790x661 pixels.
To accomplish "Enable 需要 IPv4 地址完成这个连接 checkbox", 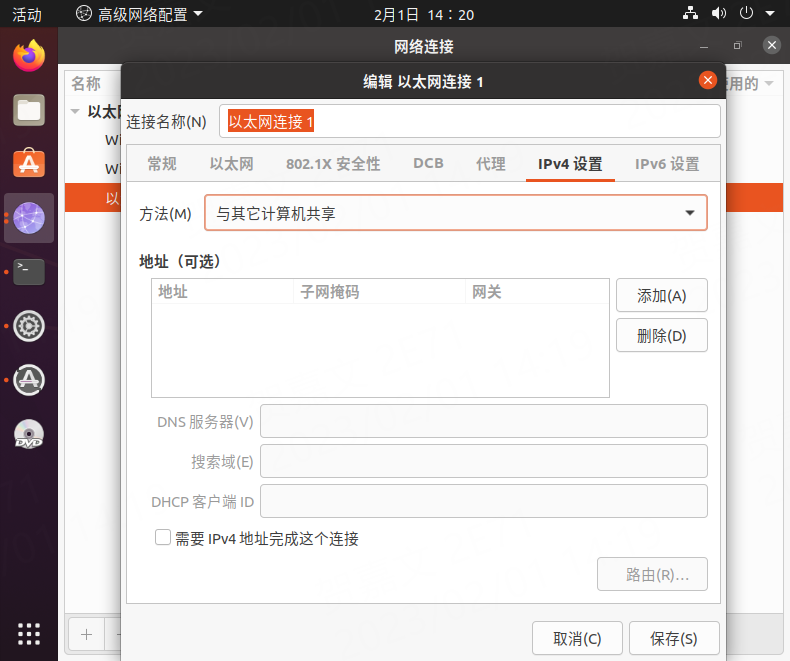I will point(163,538).
